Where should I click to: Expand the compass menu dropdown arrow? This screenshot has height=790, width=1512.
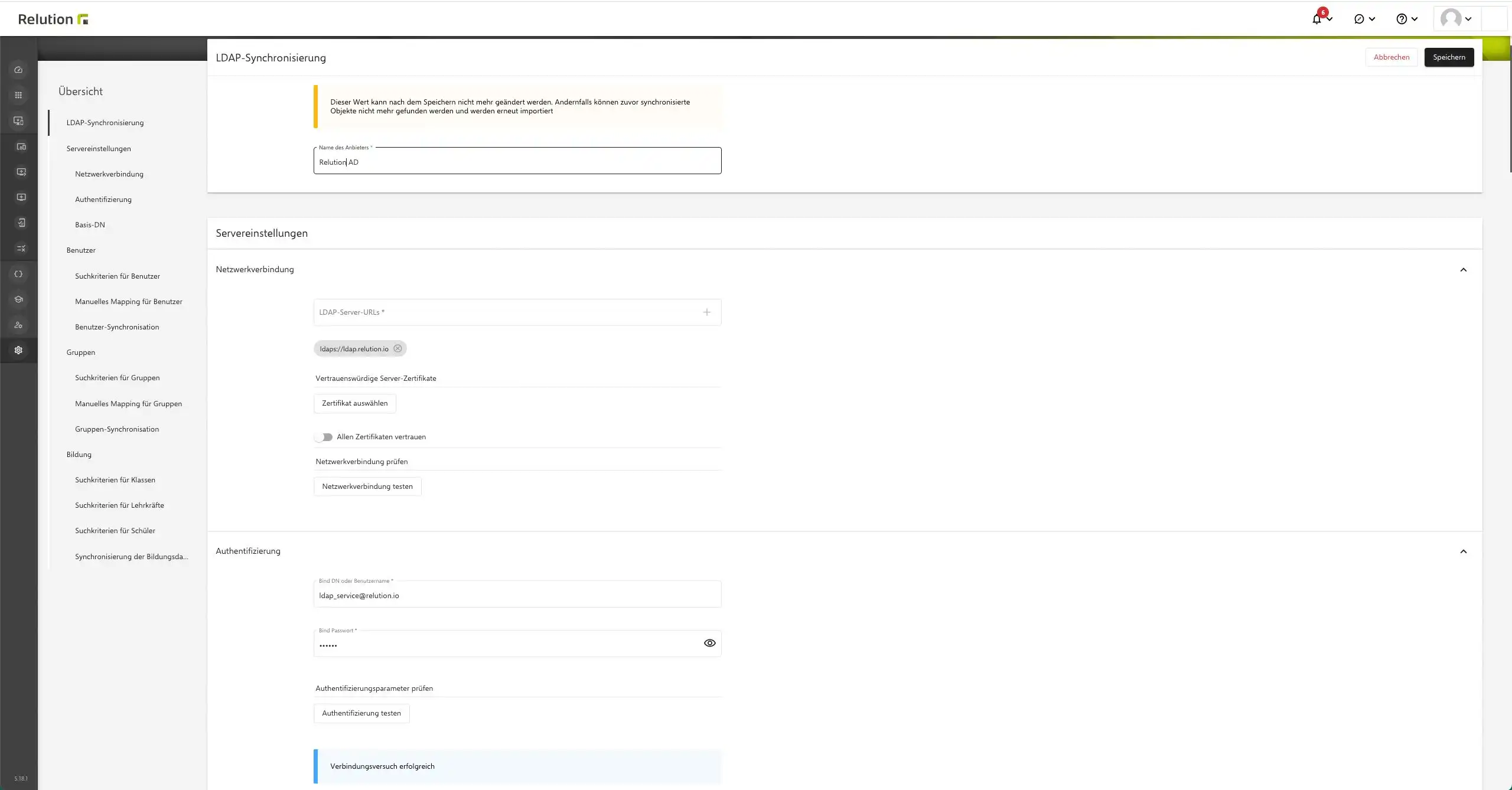click(1372, 19)
